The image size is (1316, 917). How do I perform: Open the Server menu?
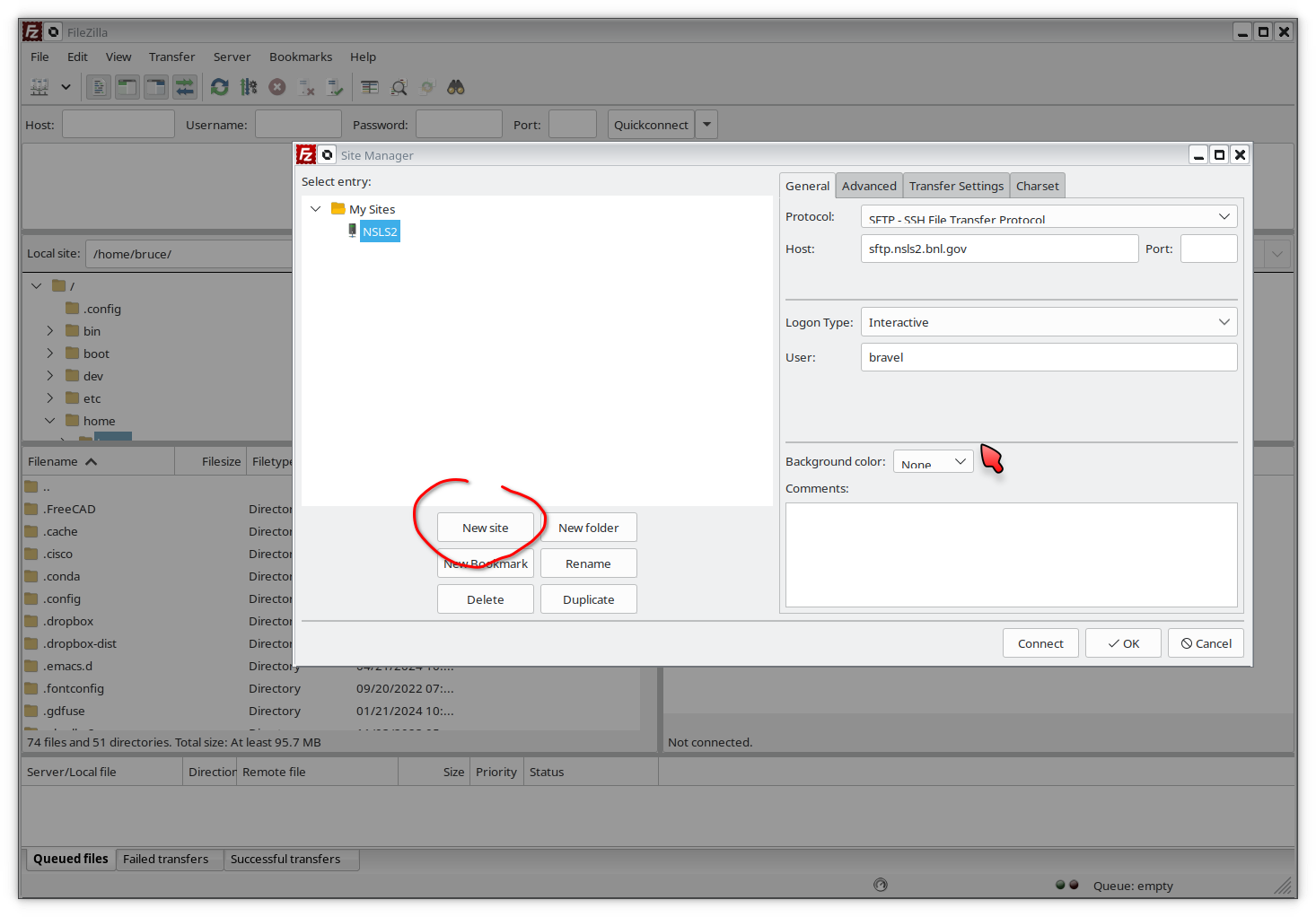pyautogui.click(x=232, y=57)
